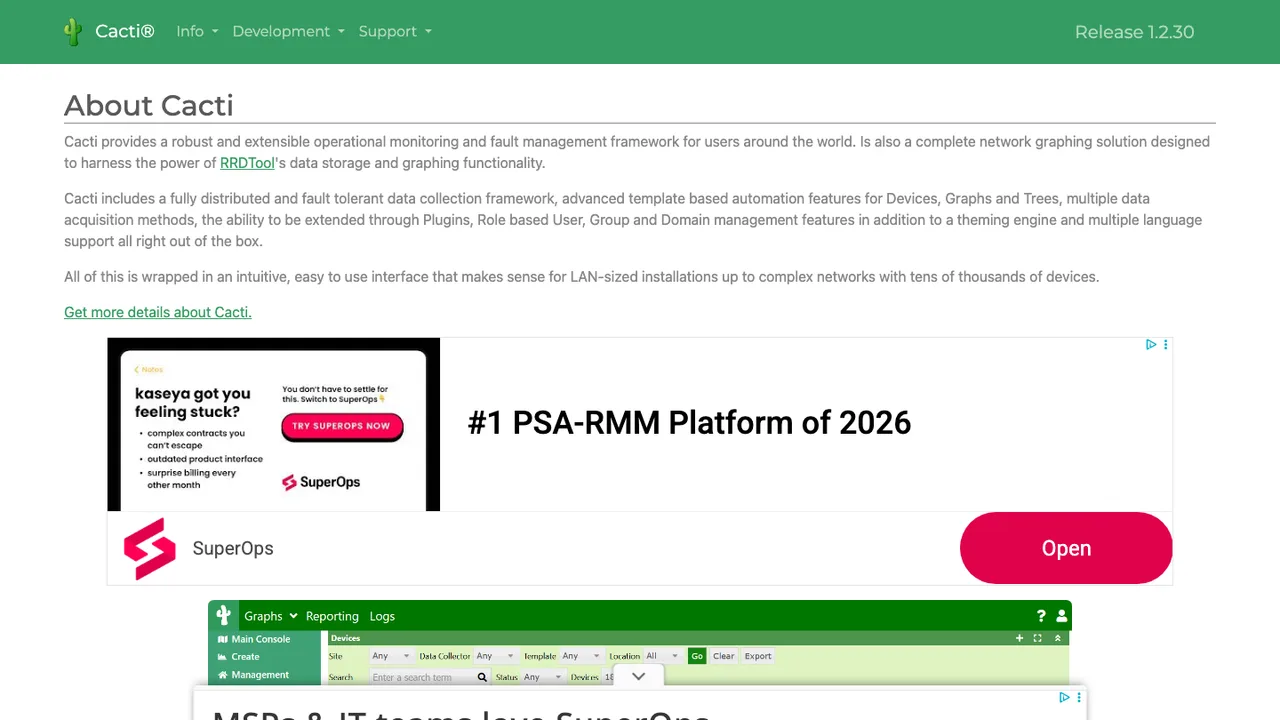Select Main Console in the screenshot sidebar
Image resolution: width=1280 pixels, height=720 pixels.
(x=254, y=639)
